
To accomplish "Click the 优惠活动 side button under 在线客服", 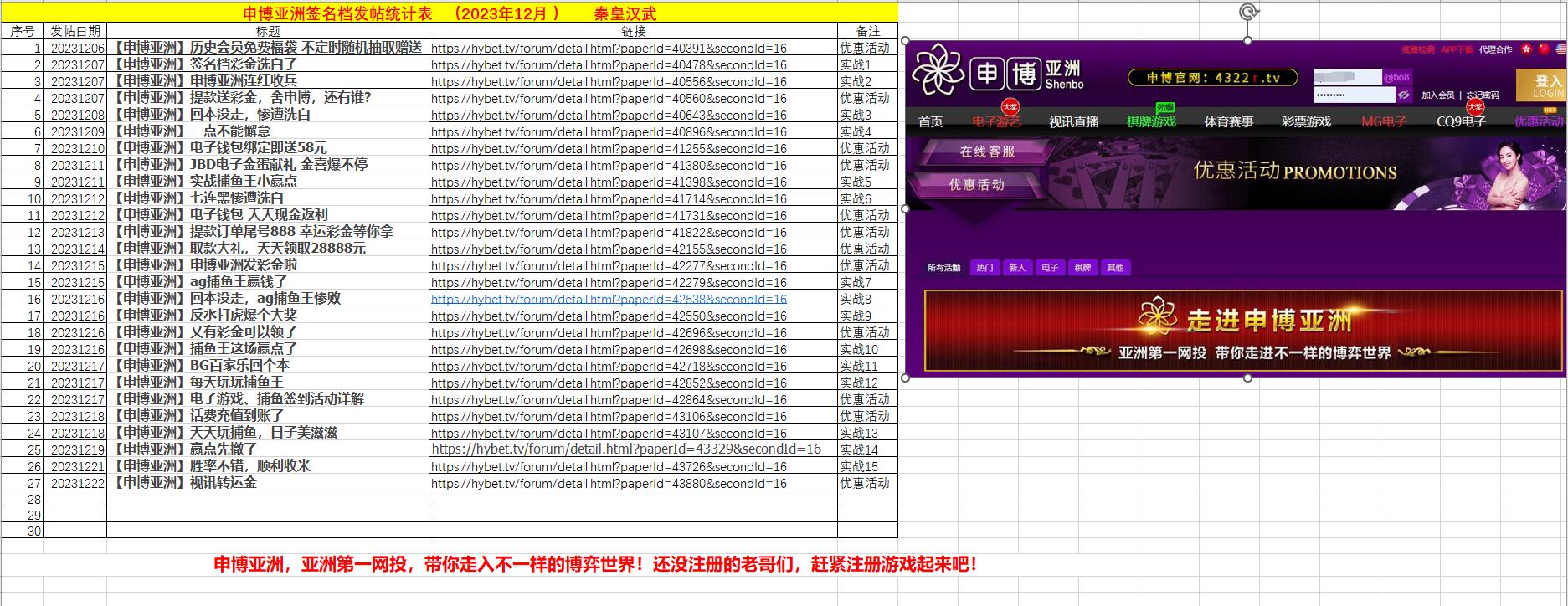I will [x=976, y=184].
